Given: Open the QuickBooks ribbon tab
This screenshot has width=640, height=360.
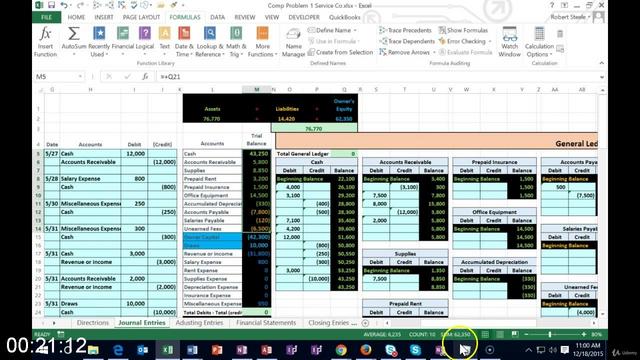Looking at the screenshot, I should (x=344, y=17).
